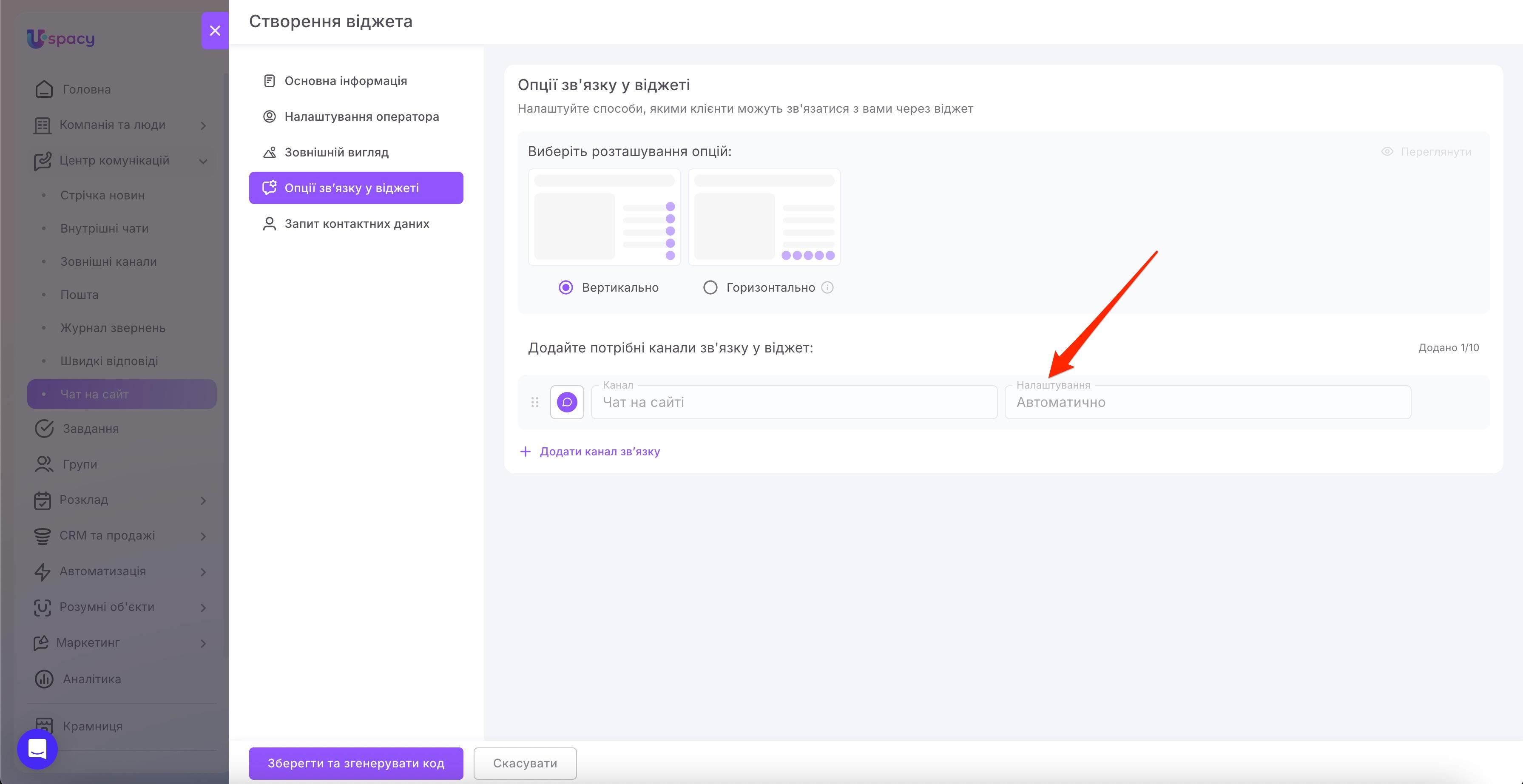Screen dimensions: 1523x784
Task: Grab the channel row drag handle
Action: tap(534, 402)
